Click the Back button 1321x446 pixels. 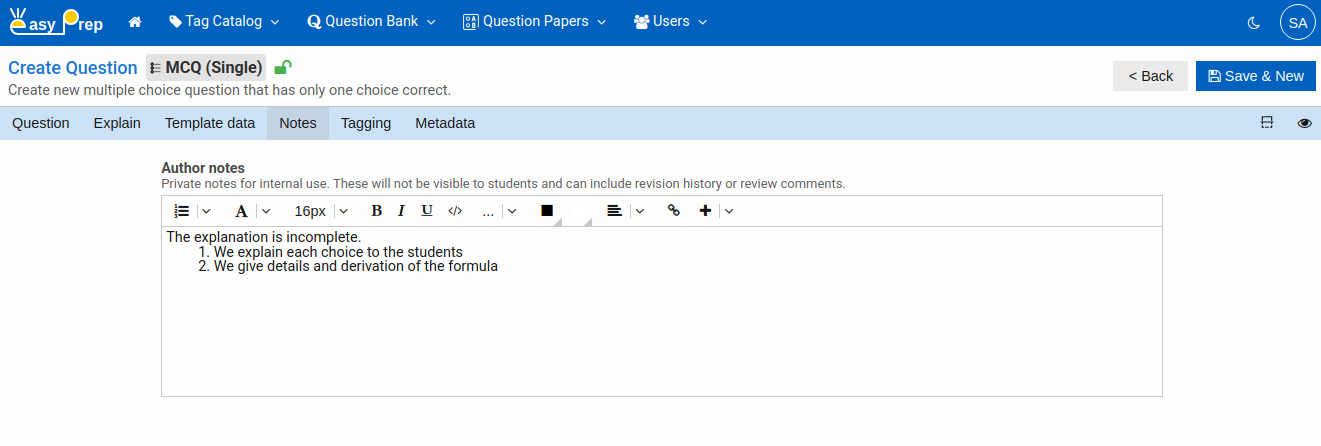[1150, 76]
